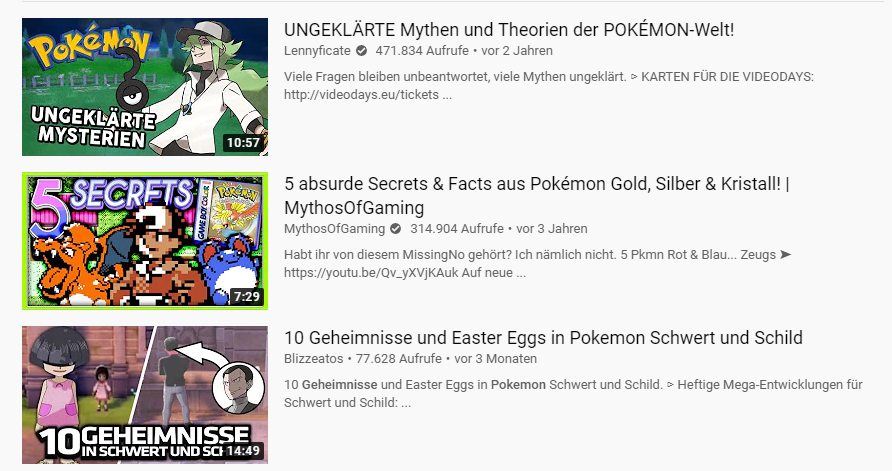This screenshot has width=892, height=471.
Task: Open the title 10 Geheimnisse und Easter Eggs
Action: (x=543, y=337)
